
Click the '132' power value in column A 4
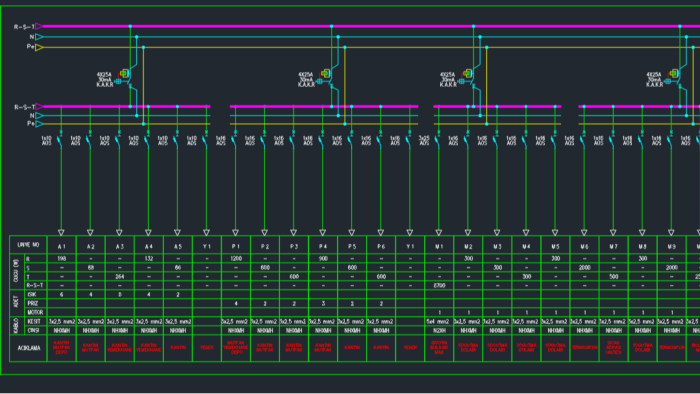(149, 258)
